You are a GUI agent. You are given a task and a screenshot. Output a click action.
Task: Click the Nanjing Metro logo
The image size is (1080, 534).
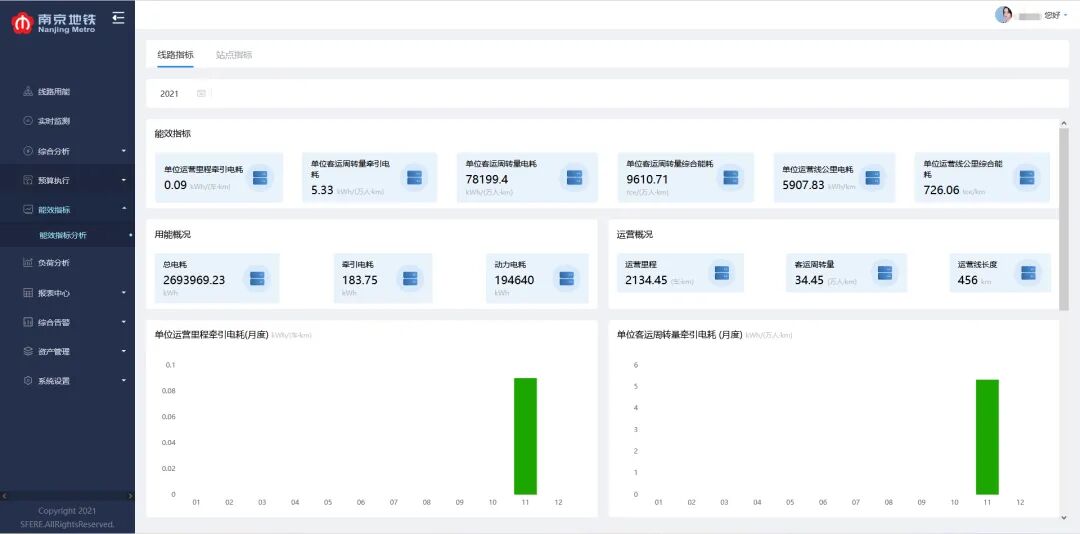53,22
